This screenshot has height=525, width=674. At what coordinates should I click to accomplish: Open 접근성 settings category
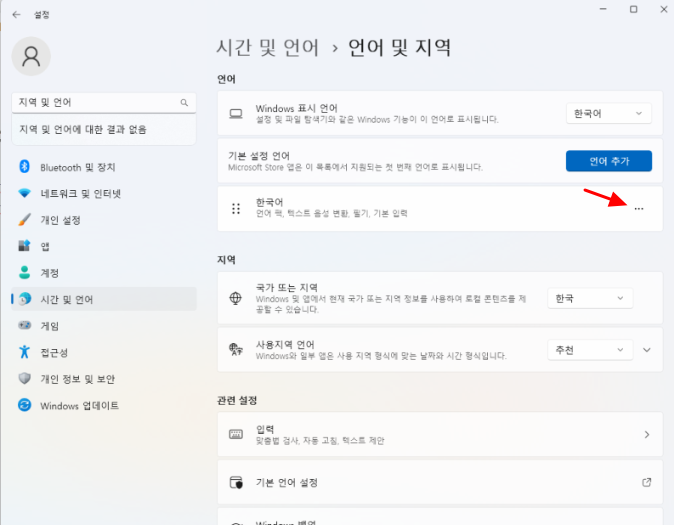pyautogui.click(x=104, y=353)
